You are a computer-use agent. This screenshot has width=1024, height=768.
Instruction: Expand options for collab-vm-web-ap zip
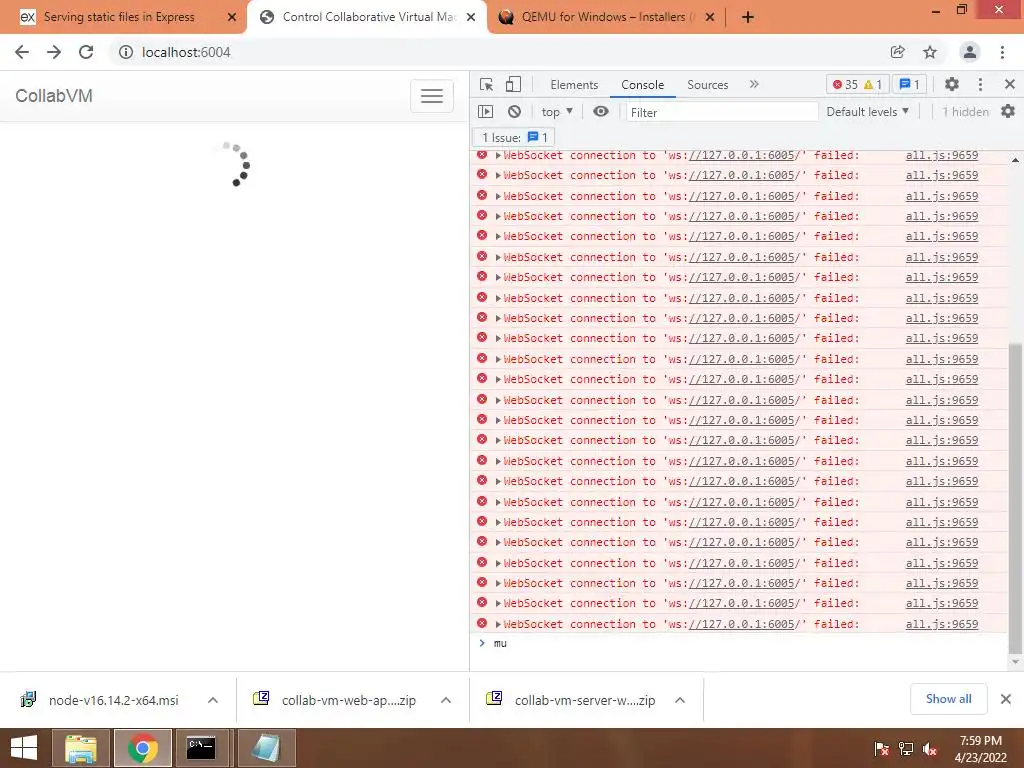click(x=446, y=700)
